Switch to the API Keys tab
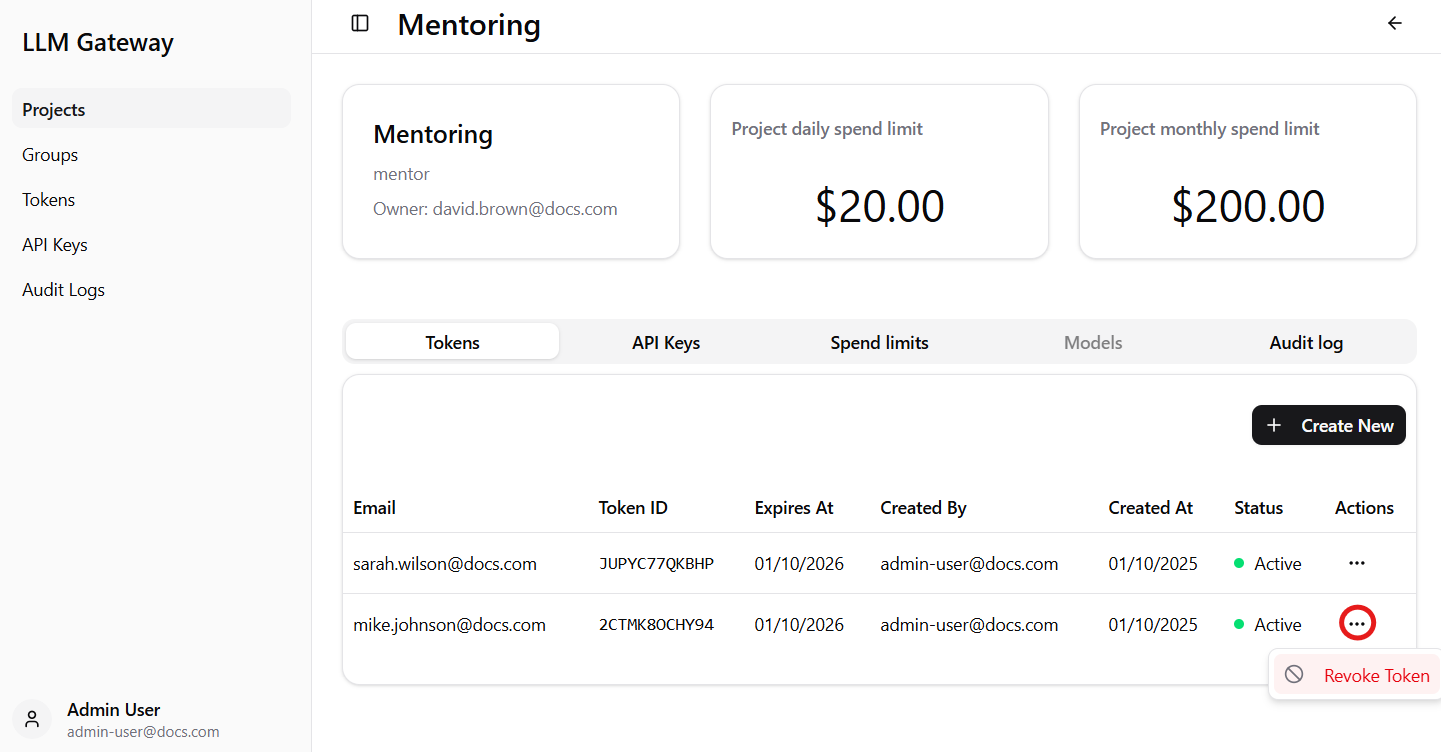 tap(666, 342)
